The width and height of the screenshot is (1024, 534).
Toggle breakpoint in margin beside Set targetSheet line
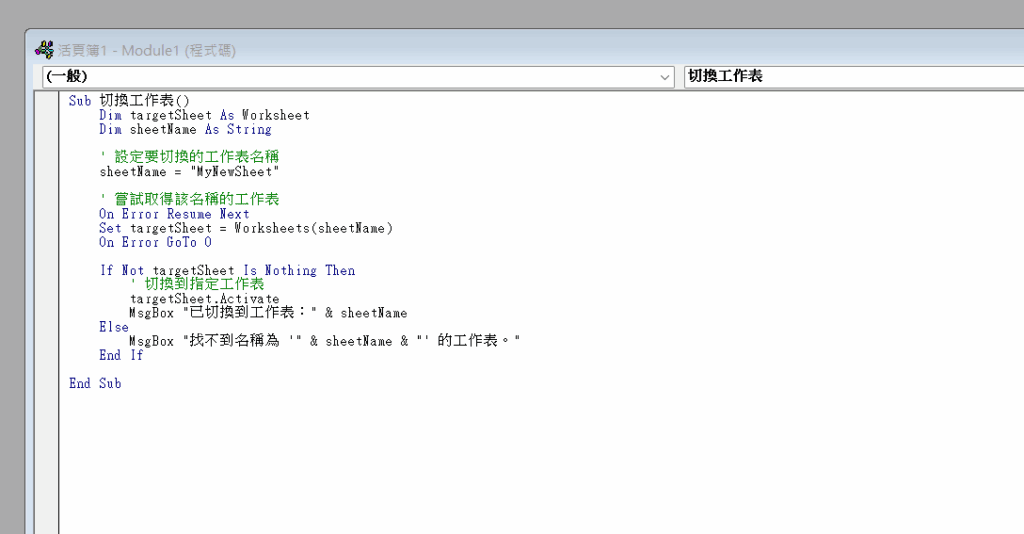pos(47,228)
